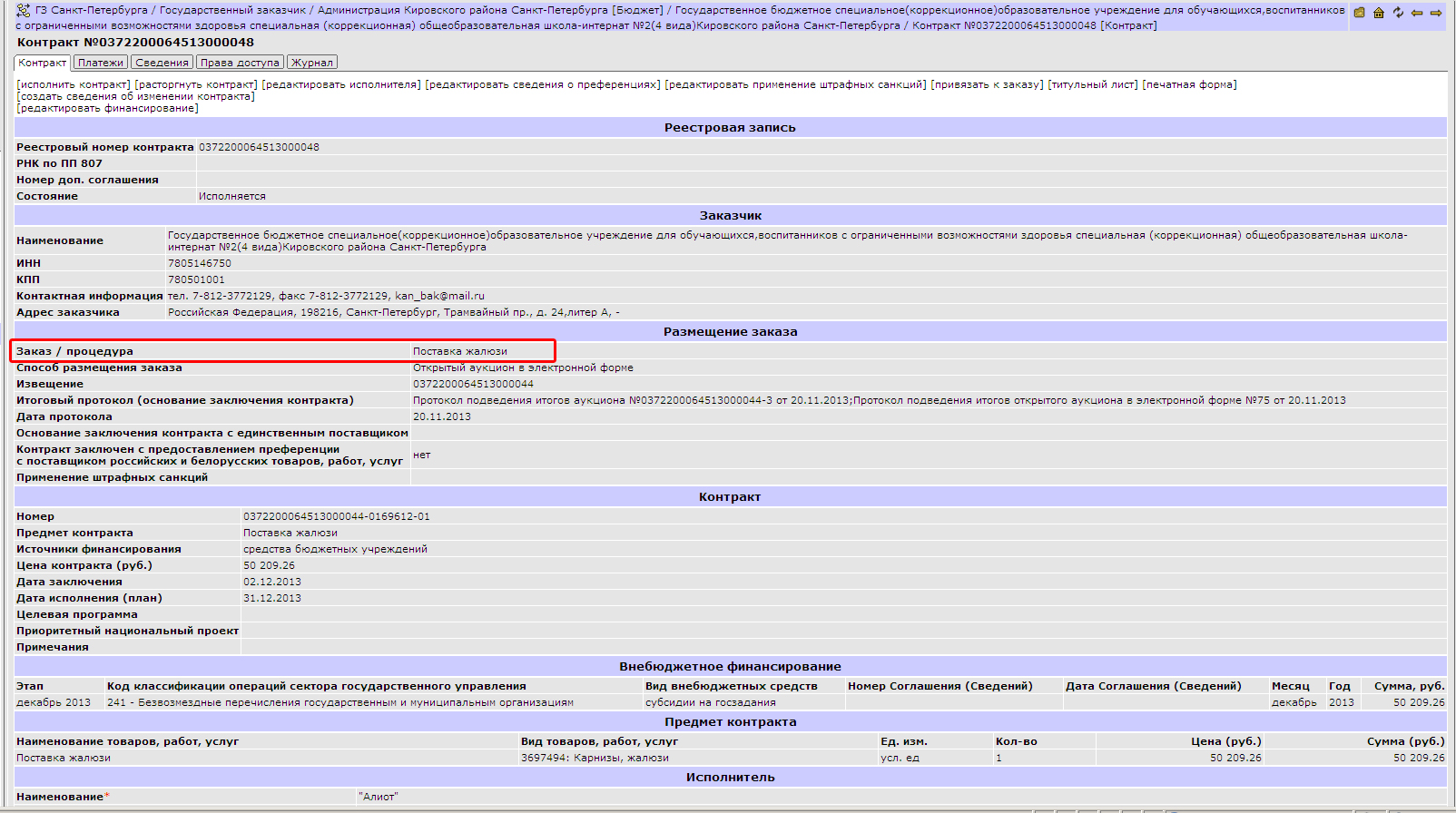Open the Платежи tab
The image size is (1456, 813).
tap(101, 63)
